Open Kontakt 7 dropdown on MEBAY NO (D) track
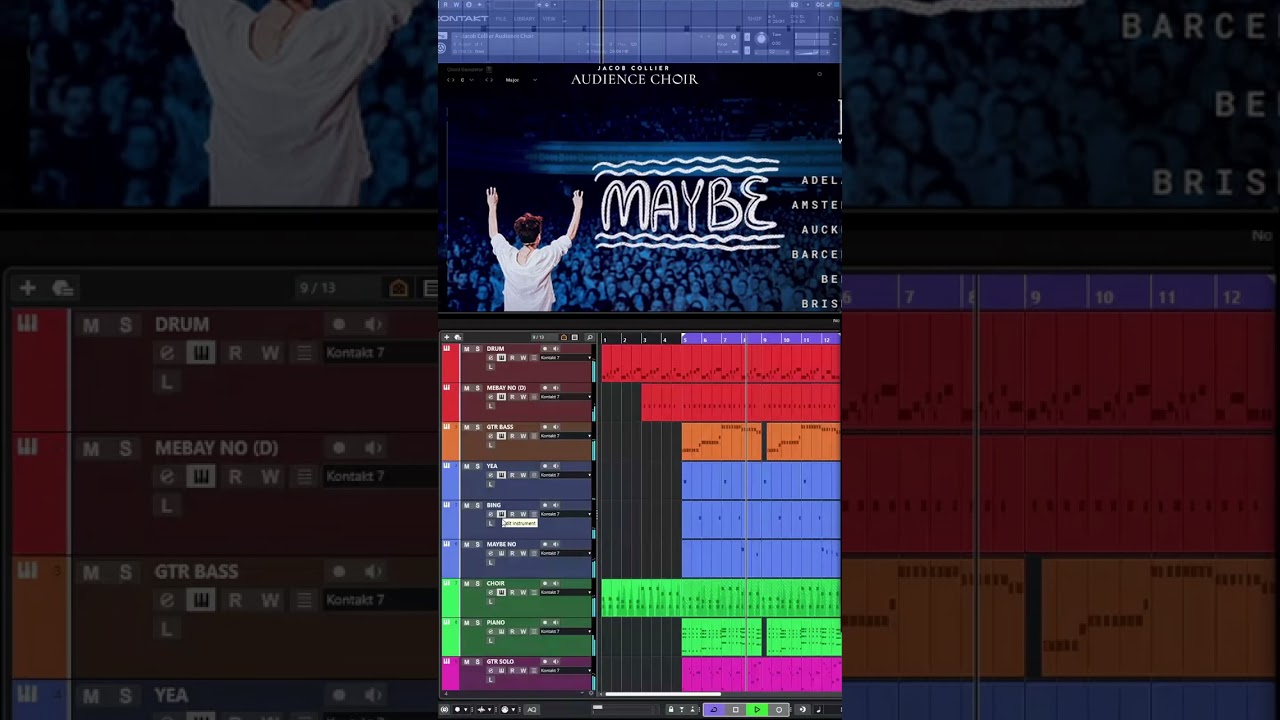Image resolution: width=1280 pixels, height=720 pixels. click(566, 397)
